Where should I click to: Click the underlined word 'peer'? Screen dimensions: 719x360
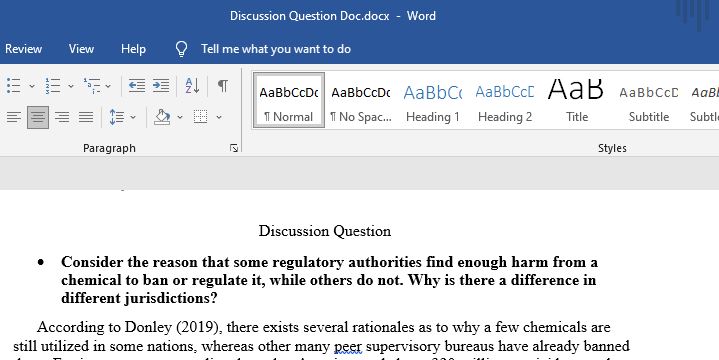tap(348, 346)
